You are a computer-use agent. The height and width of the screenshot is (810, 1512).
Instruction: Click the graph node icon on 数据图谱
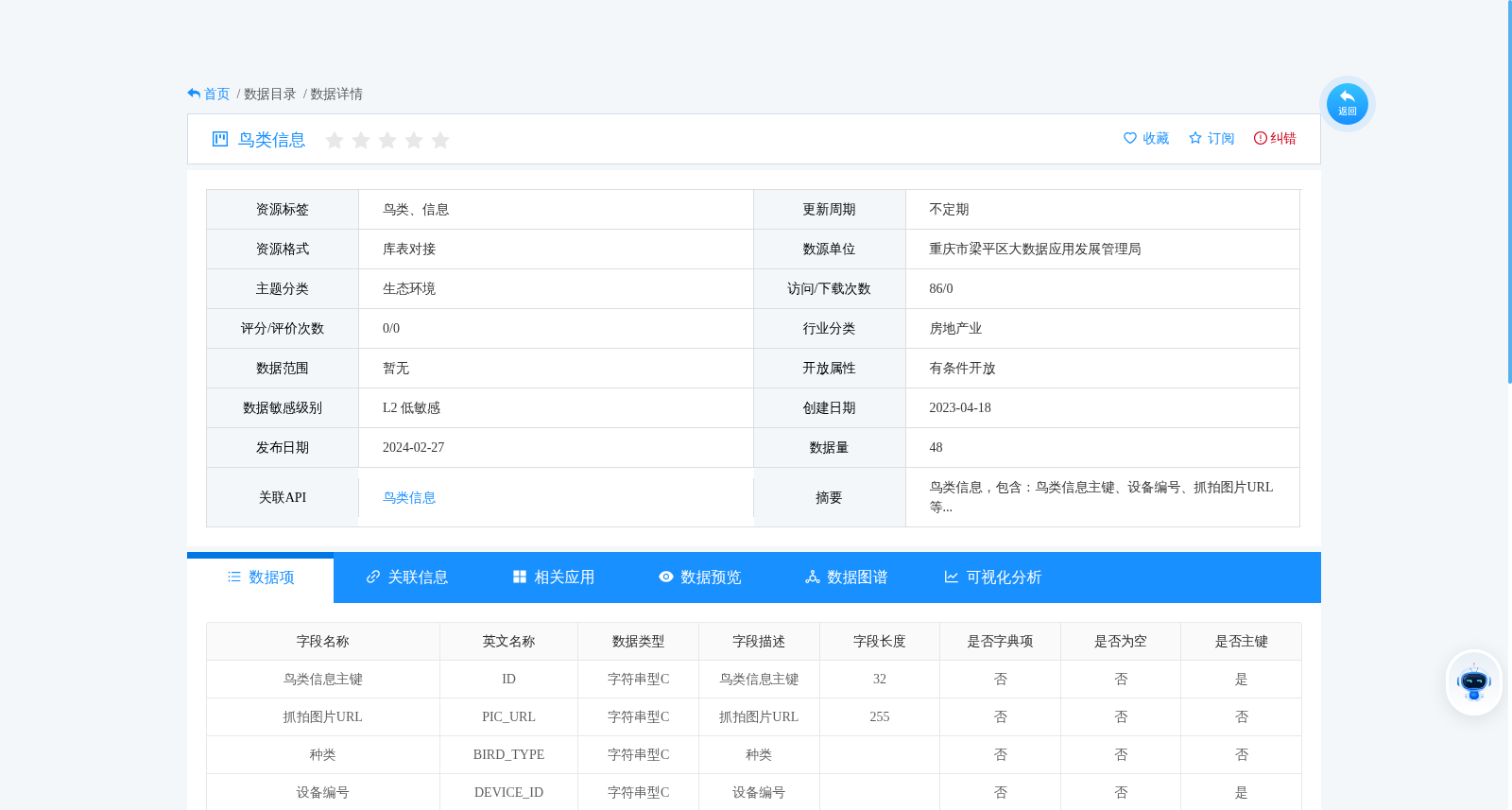pos(813,577)
